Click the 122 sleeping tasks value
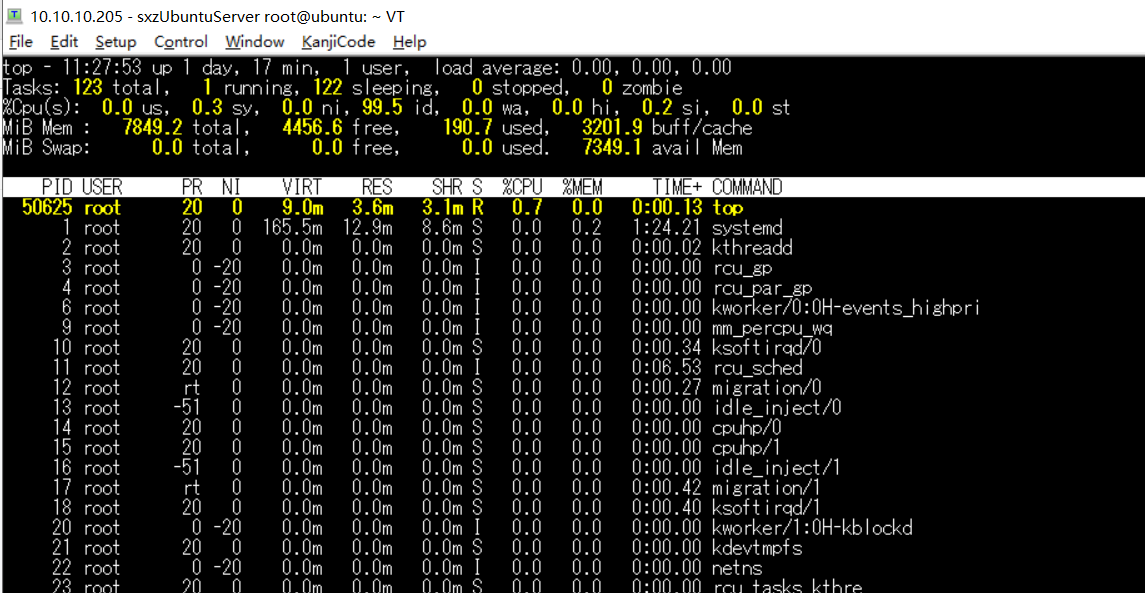 click(328, 88)
